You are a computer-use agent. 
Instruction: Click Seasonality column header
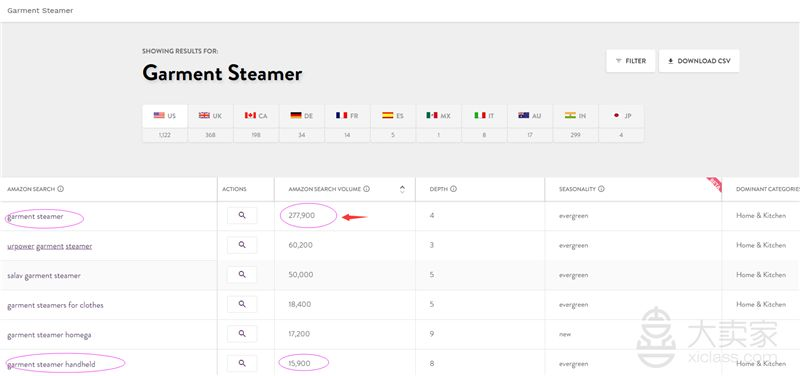(577, 189)
